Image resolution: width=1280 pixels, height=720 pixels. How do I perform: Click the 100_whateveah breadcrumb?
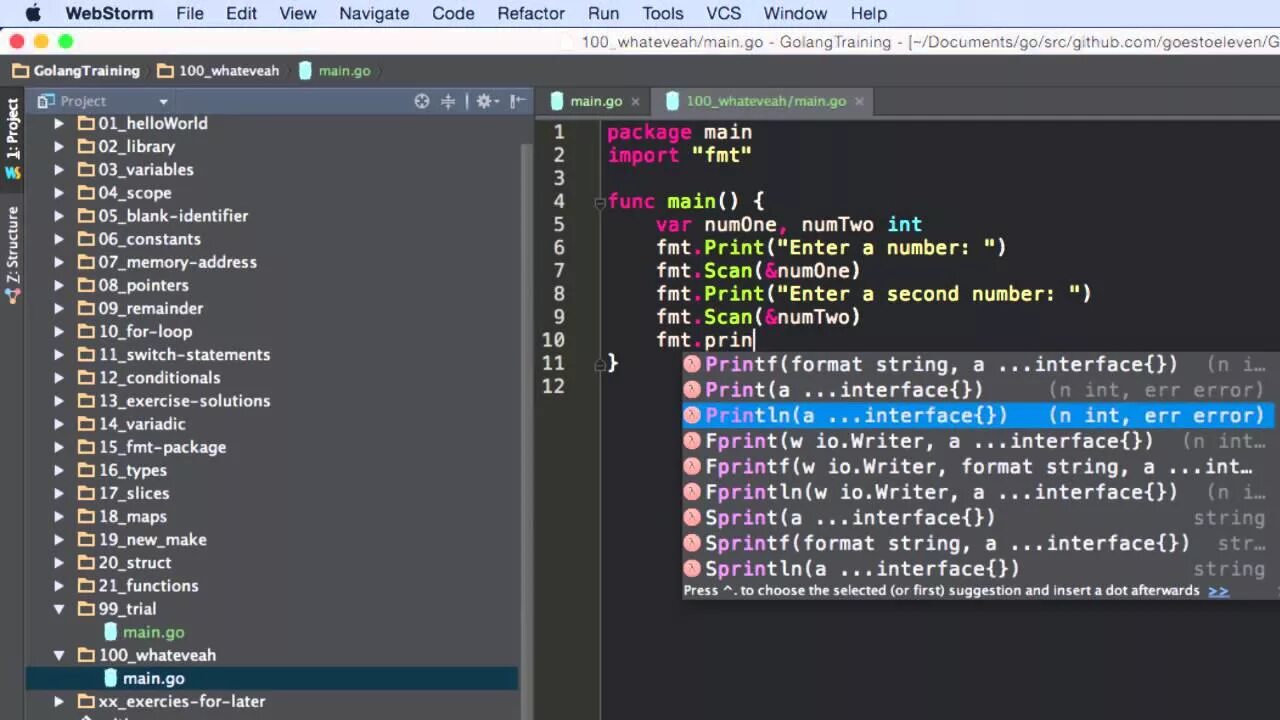[x=218, y=71]
